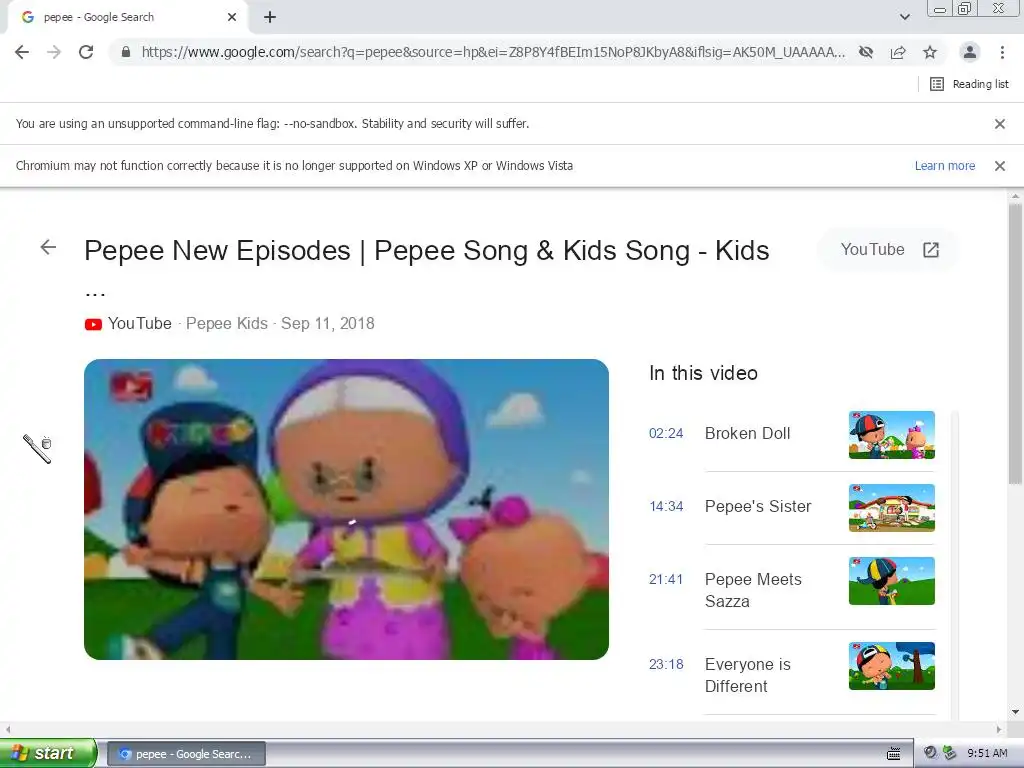The height and width of the screenshot is (768, 1024).
Task: Click the scroll down arrow
Action: [1015, 712]
